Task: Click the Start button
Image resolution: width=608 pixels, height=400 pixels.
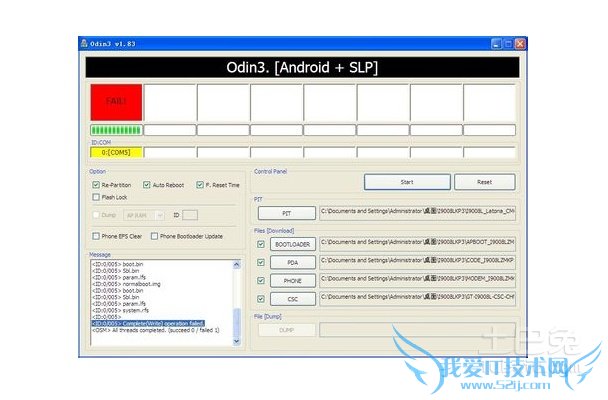Action: click(407, 182)
